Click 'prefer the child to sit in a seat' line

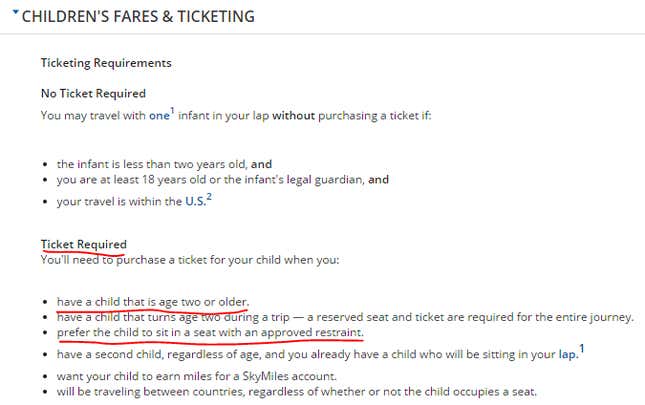click(x=210, y=332)
